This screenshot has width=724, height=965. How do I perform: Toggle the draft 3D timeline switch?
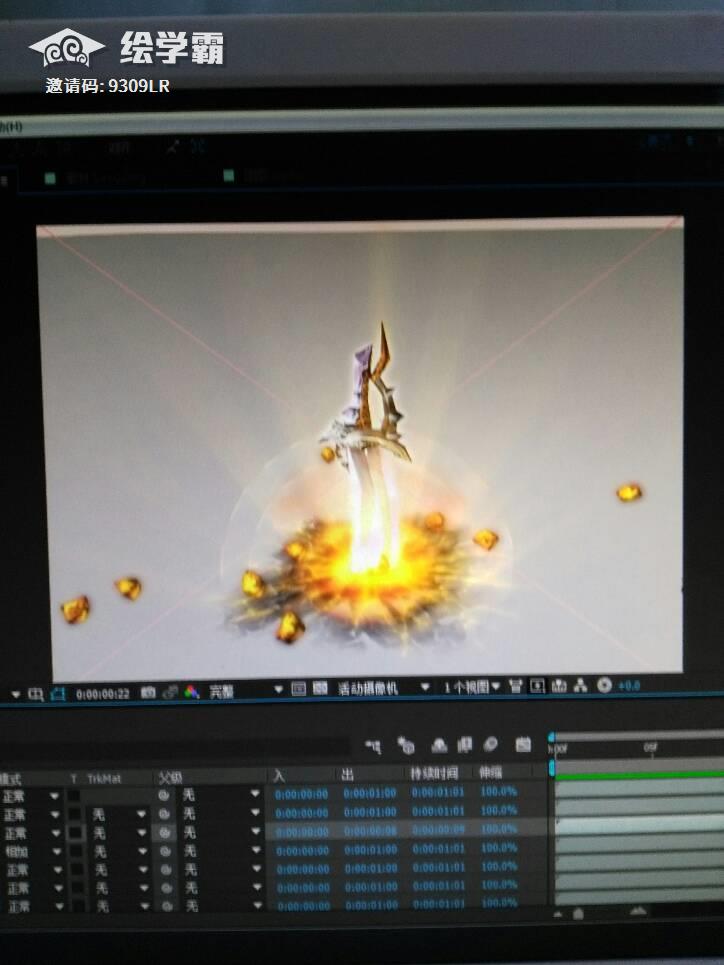pyautogui.click(x=405, y=745)
